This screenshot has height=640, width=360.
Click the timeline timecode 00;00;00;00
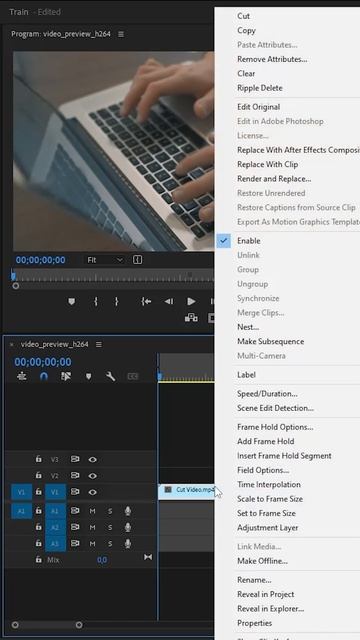[43, 362]
